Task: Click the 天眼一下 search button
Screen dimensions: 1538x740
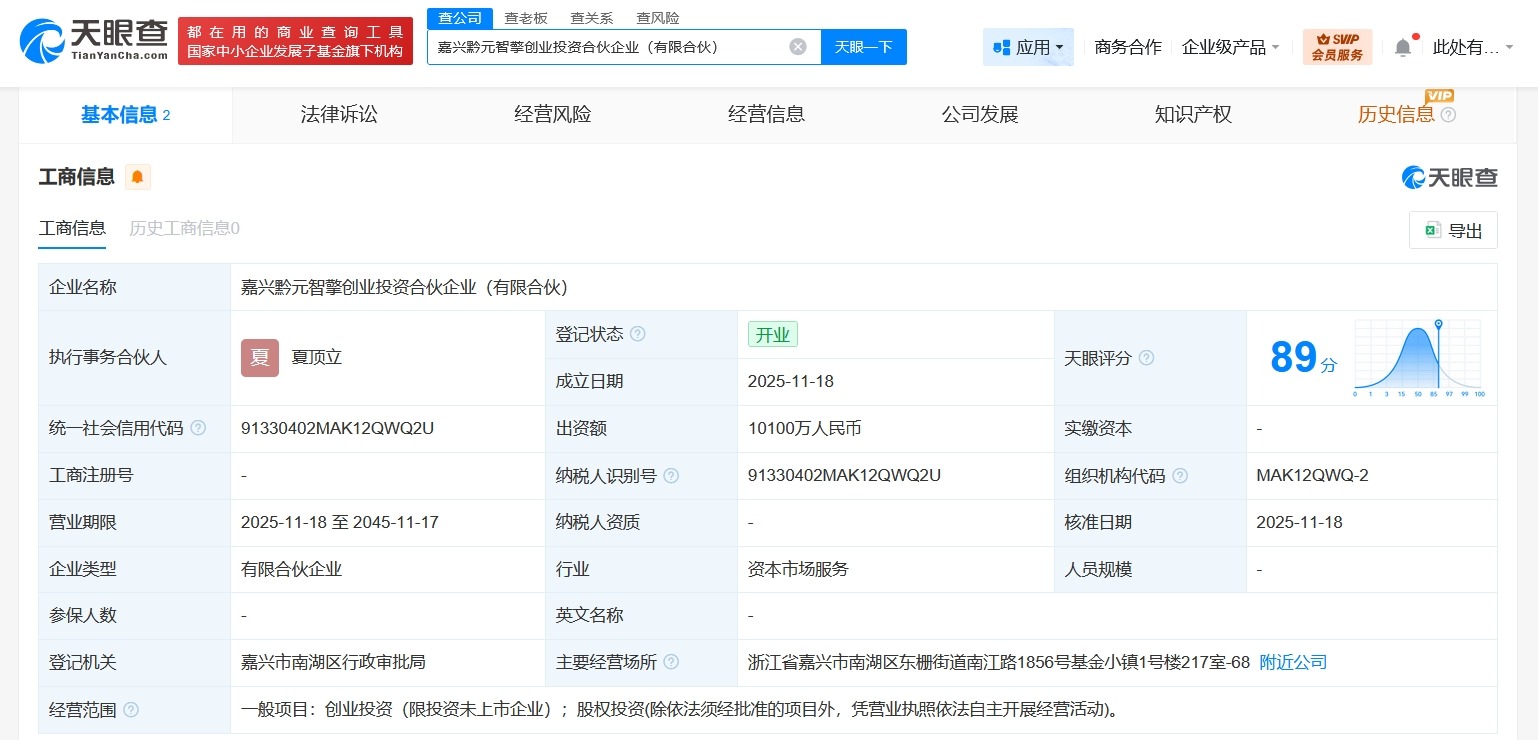Action: 863,46
